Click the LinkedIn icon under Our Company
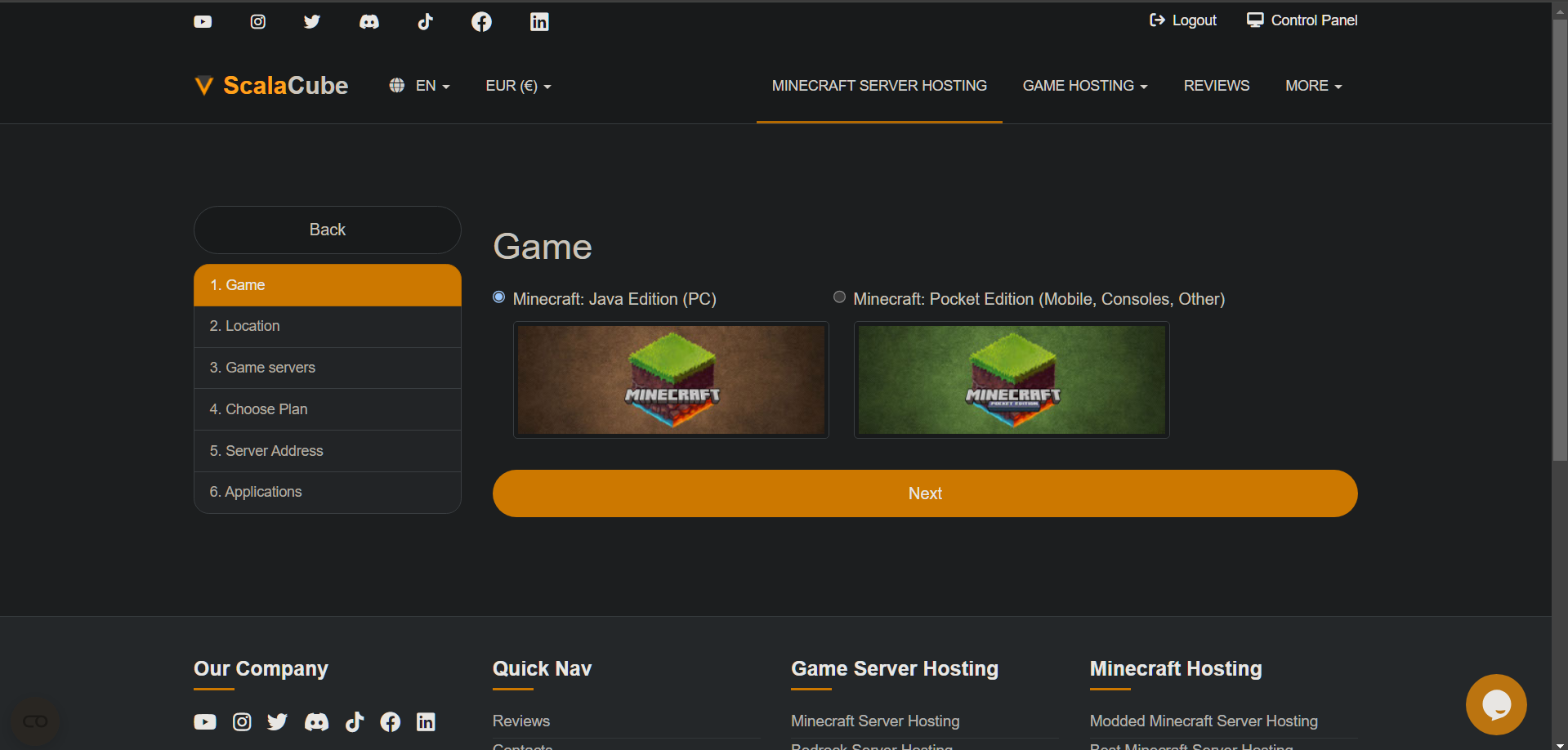Viewport: 1568px width, 750px height. pos(426,722)
